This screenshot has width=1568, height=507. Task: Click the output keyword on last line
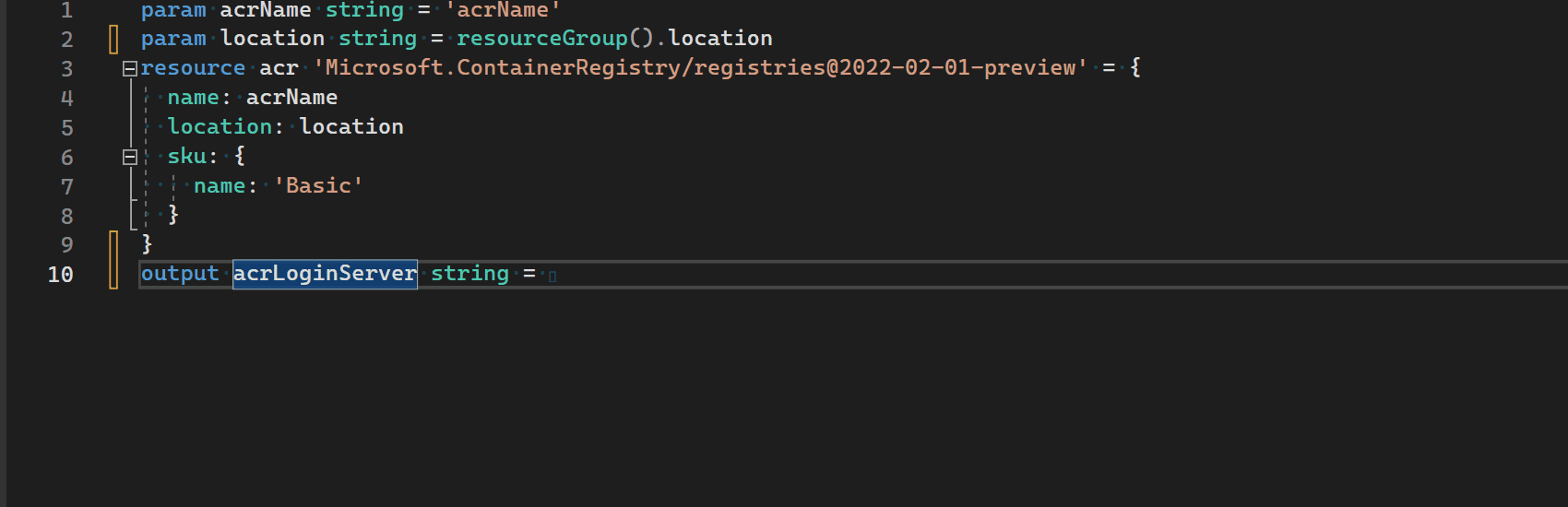[180, 274]
